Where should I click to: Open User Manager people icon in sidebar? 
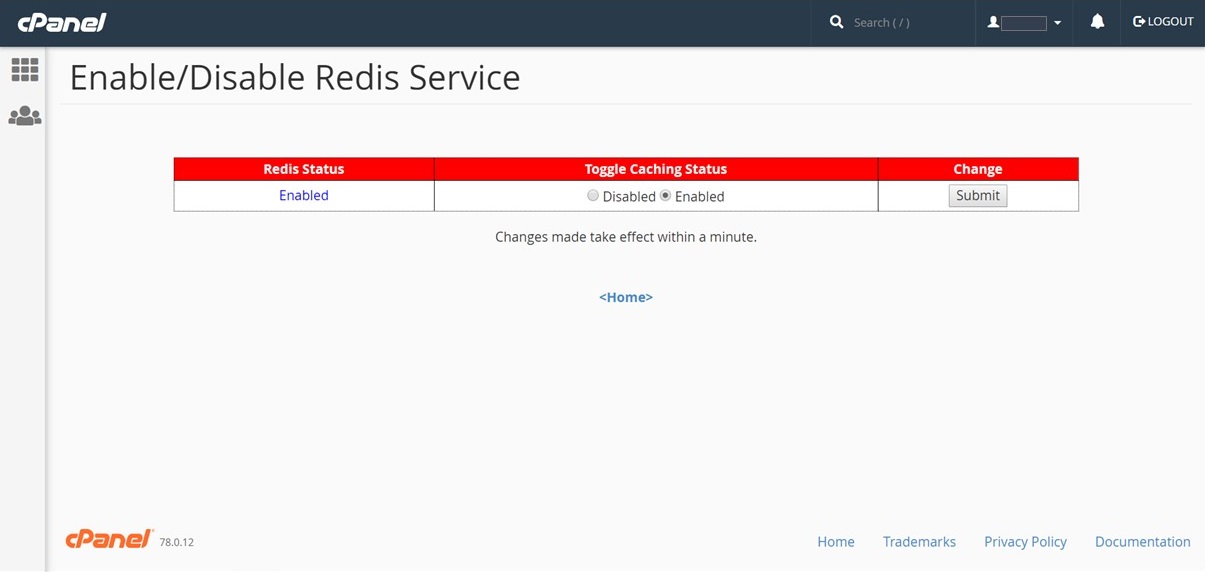click(x=25, y=116)
